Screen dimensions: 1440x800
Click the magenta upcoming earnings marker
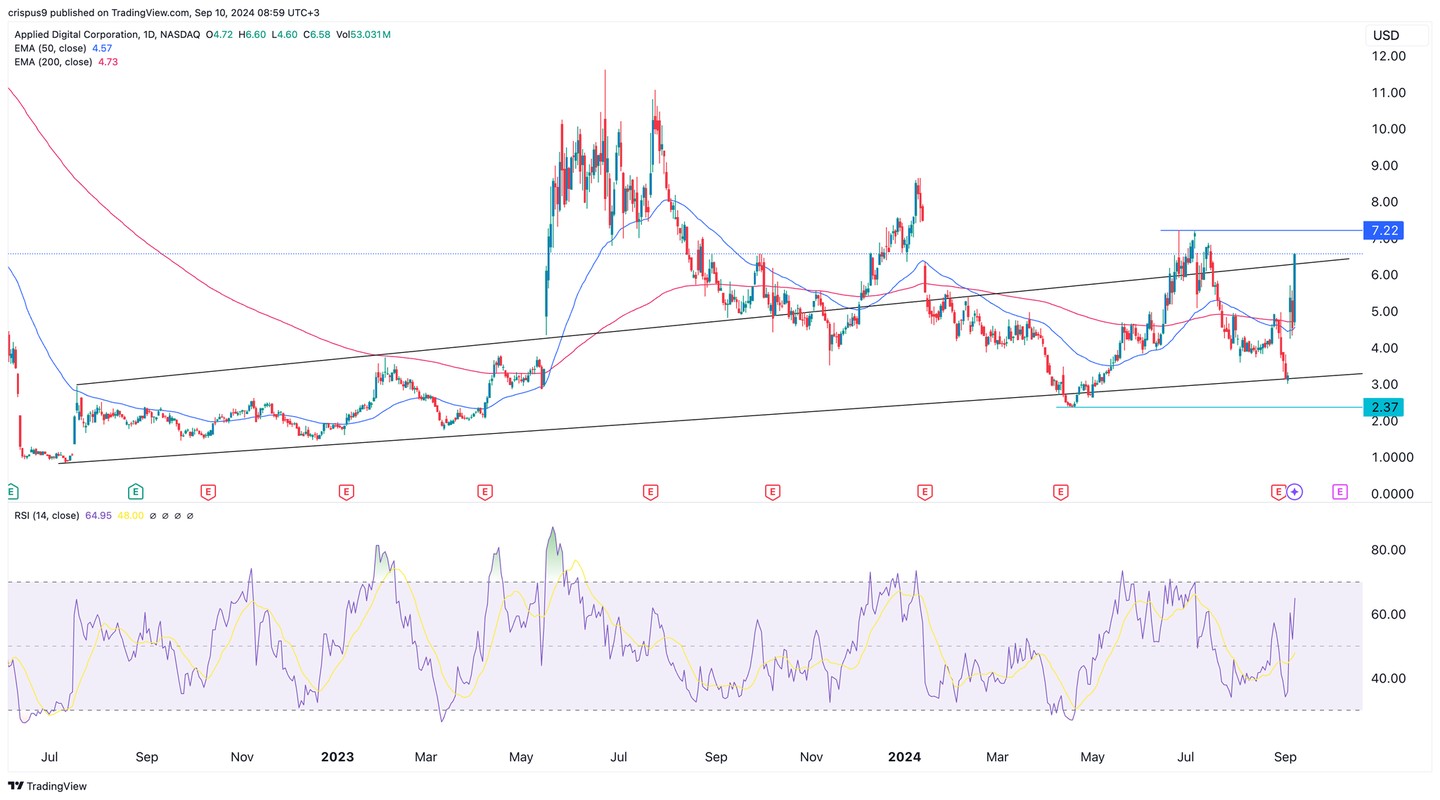click(1339, 491)
